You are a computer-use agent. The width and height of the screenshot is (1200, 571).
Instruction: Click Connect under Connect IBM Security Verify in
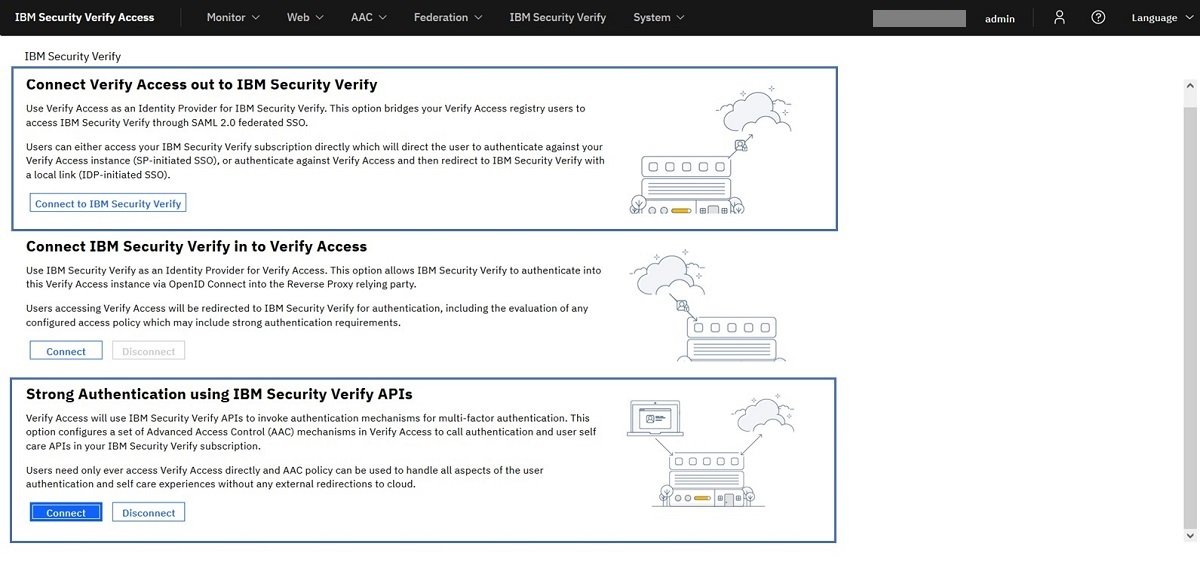click(66, 351)
